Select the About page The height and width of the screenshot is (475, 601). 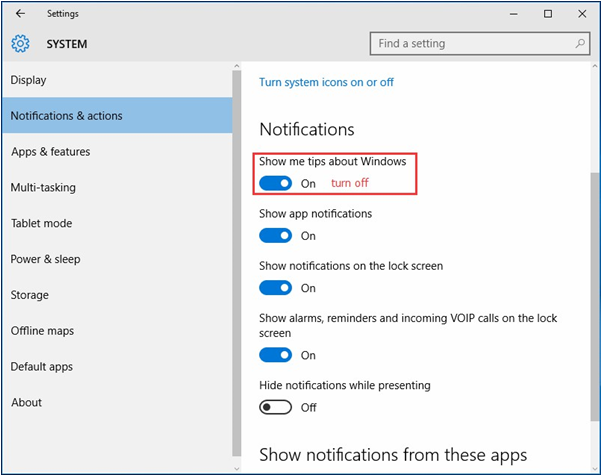tap(117, 403)
